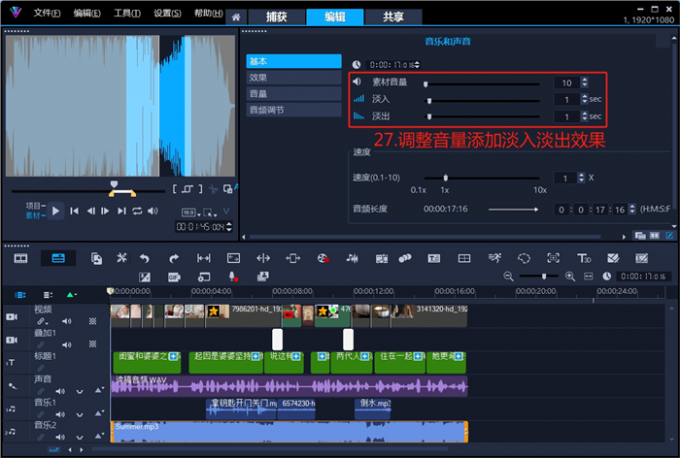The height and width of the screenshot is (458, 680).
Task: Open the record/capture option tool
Action: click(323, 258)
